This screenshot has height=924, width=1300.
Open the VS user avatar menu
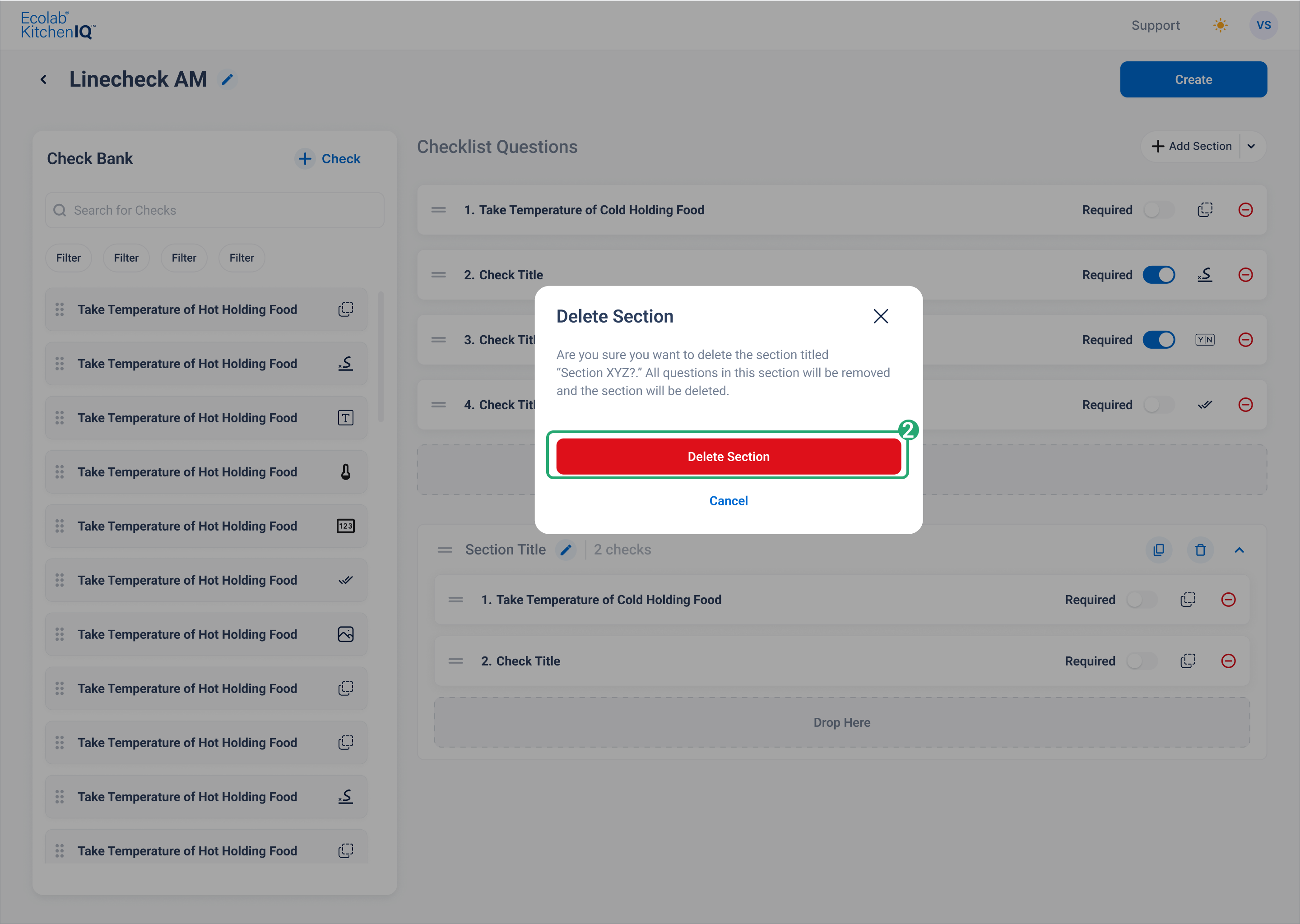[x=1263, y=25]
